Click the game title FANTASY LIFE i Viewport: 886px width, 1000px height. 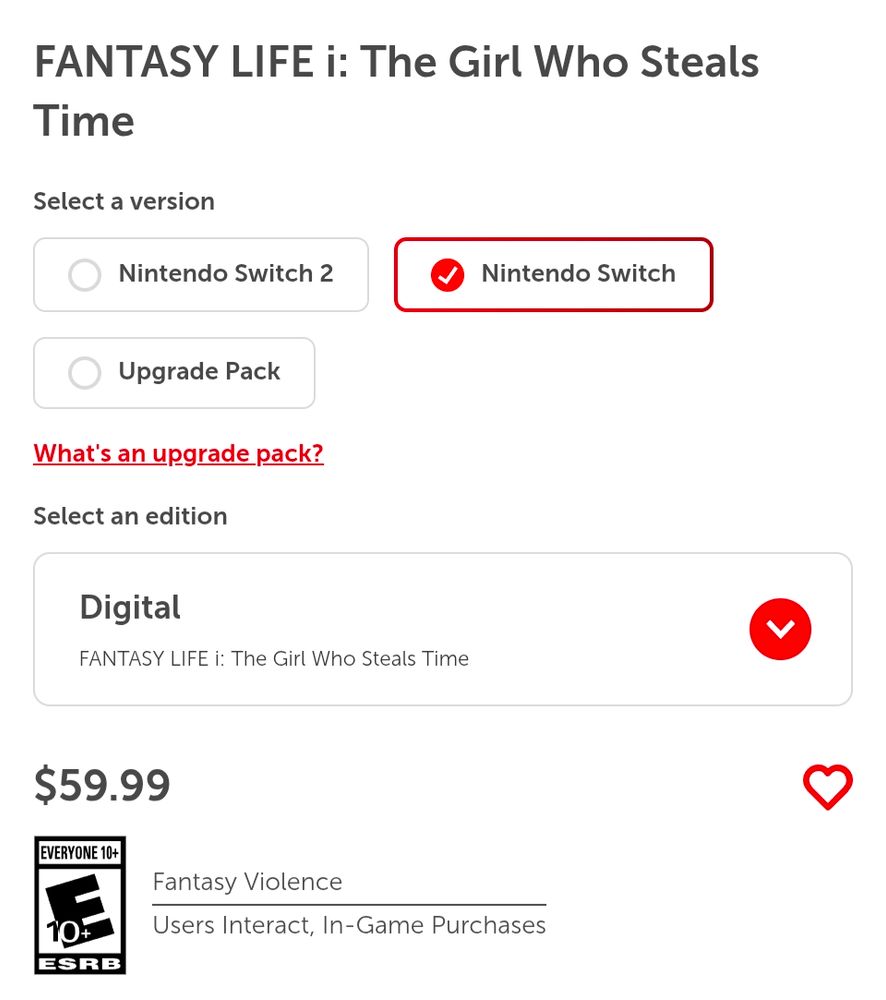click(396, 62)
